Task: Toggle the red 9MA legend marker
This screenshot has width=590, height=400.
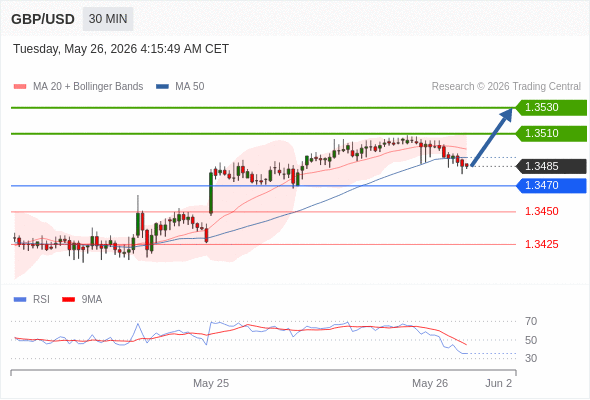Action: [68, 300]
